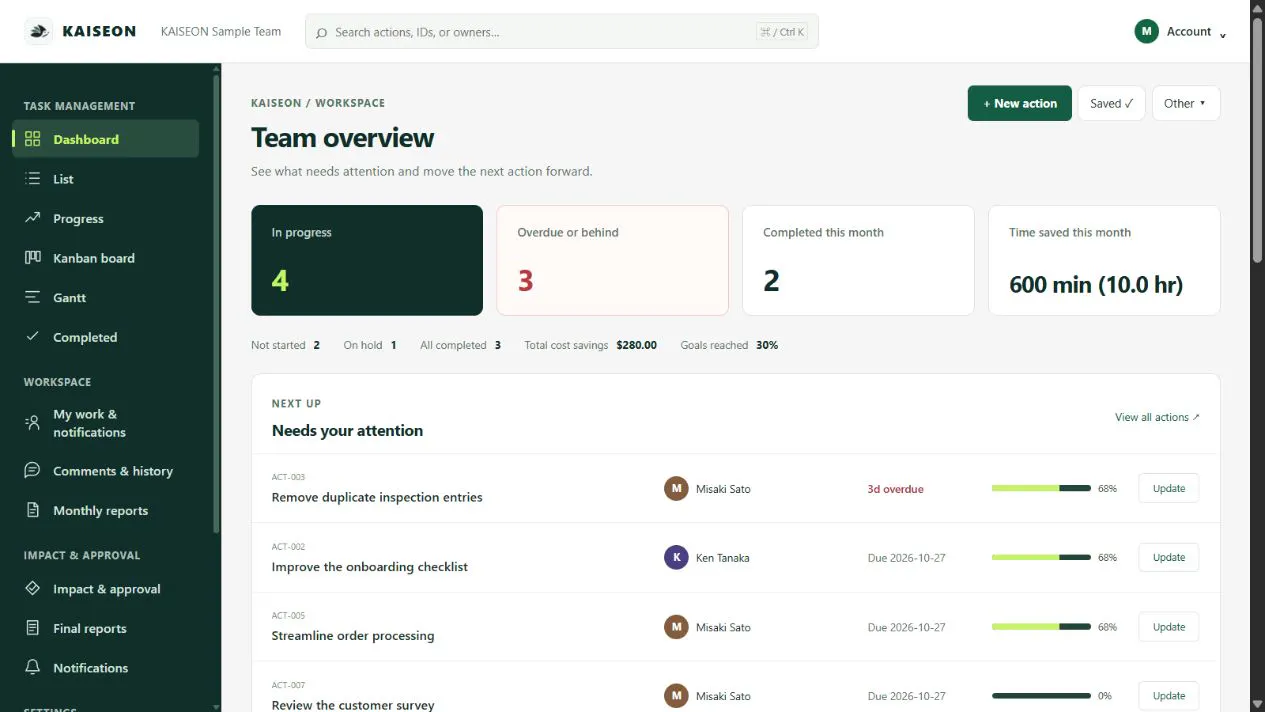Click the Monthly reports document icon
The height and width of the screenshot is (712, 1265).
33,510
